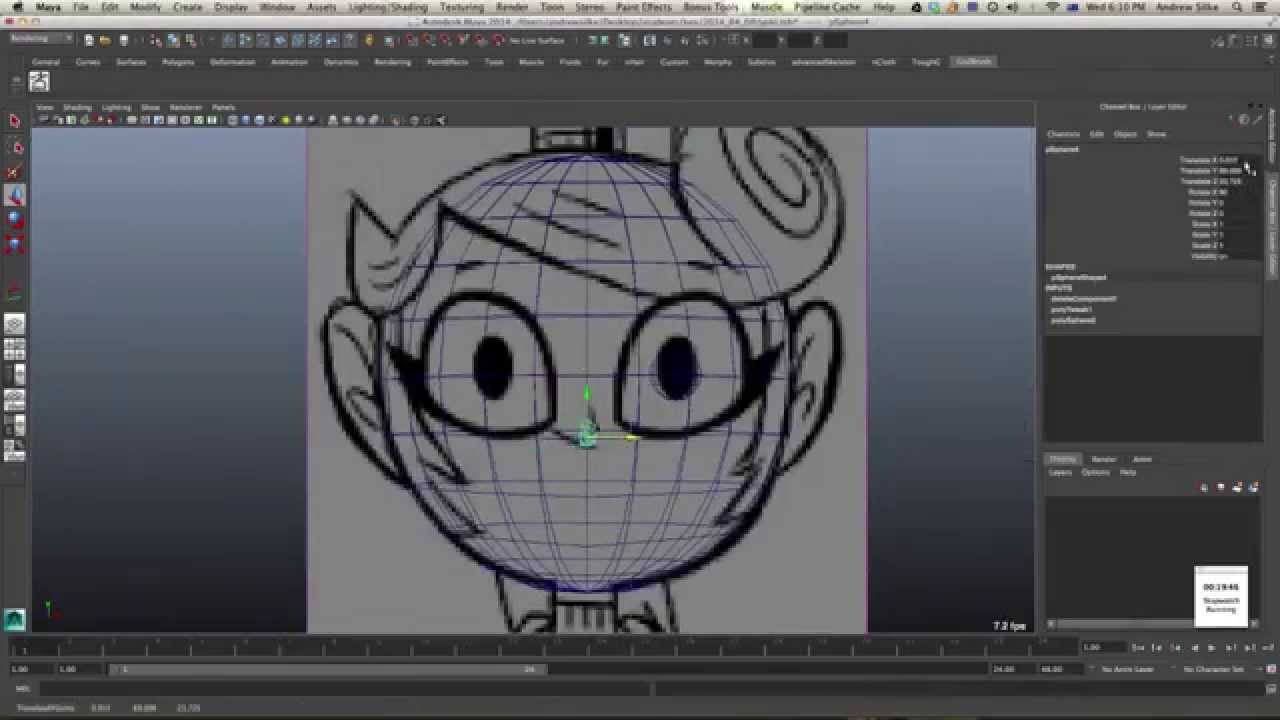
Task: Click the play backwards button
Action: (1197, 647)
